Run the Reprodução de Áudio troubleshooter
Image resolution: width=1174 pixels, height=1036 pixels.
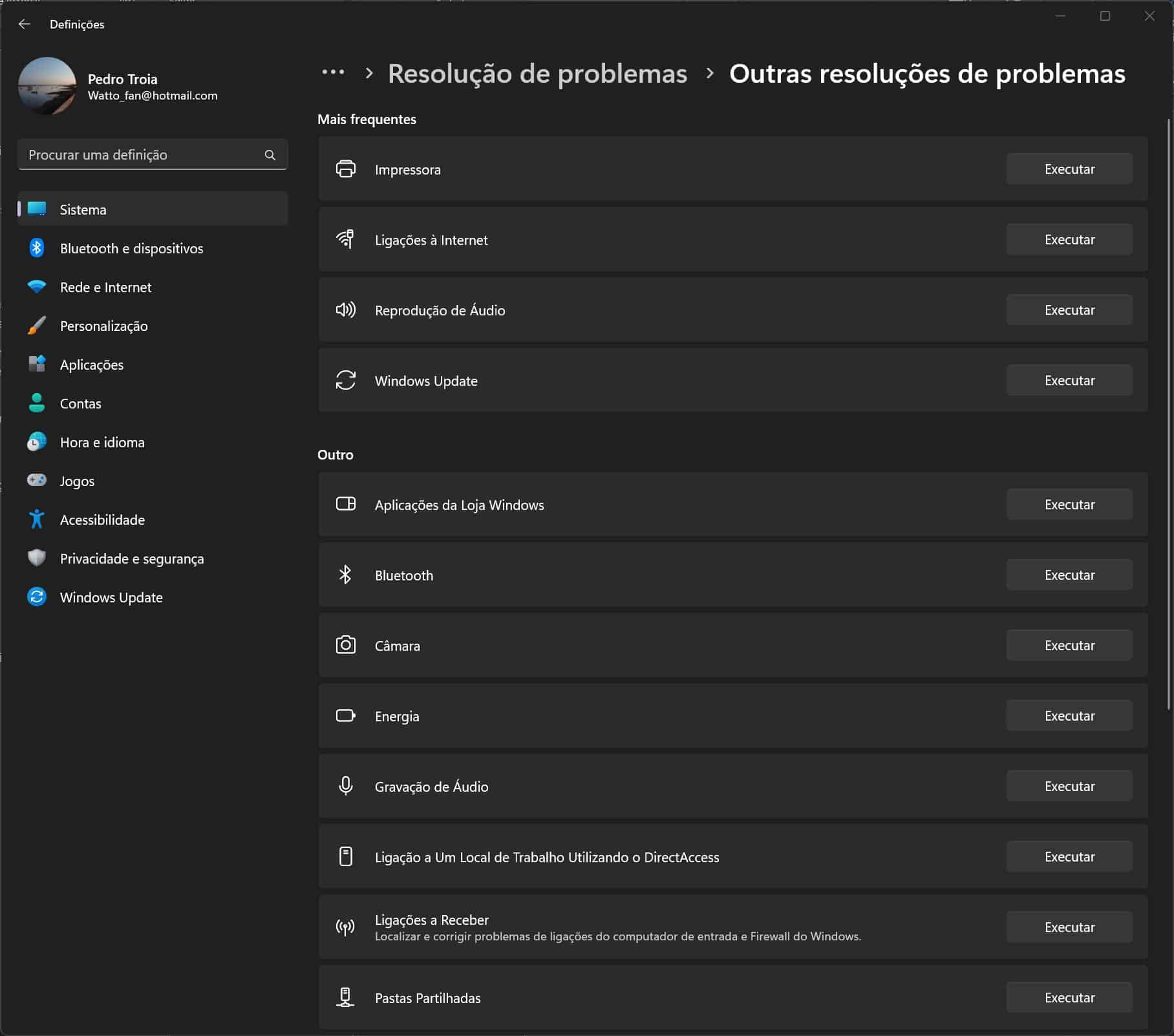click(x=1069, y=310)
